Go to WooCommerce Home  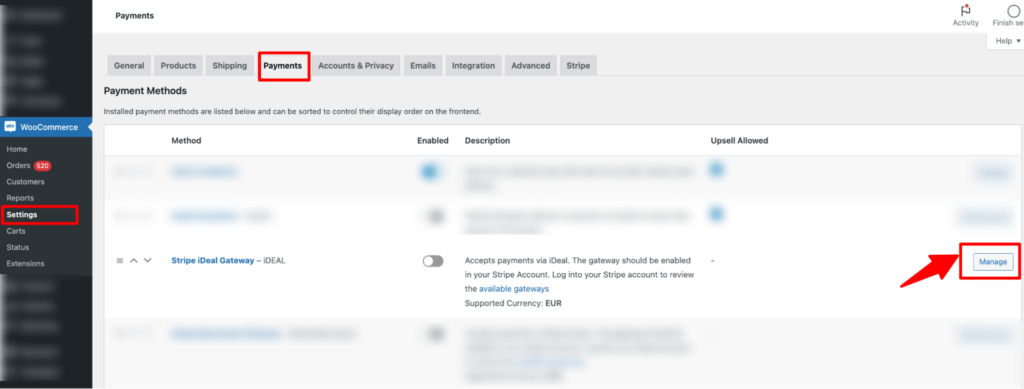(x=17, y=149)
